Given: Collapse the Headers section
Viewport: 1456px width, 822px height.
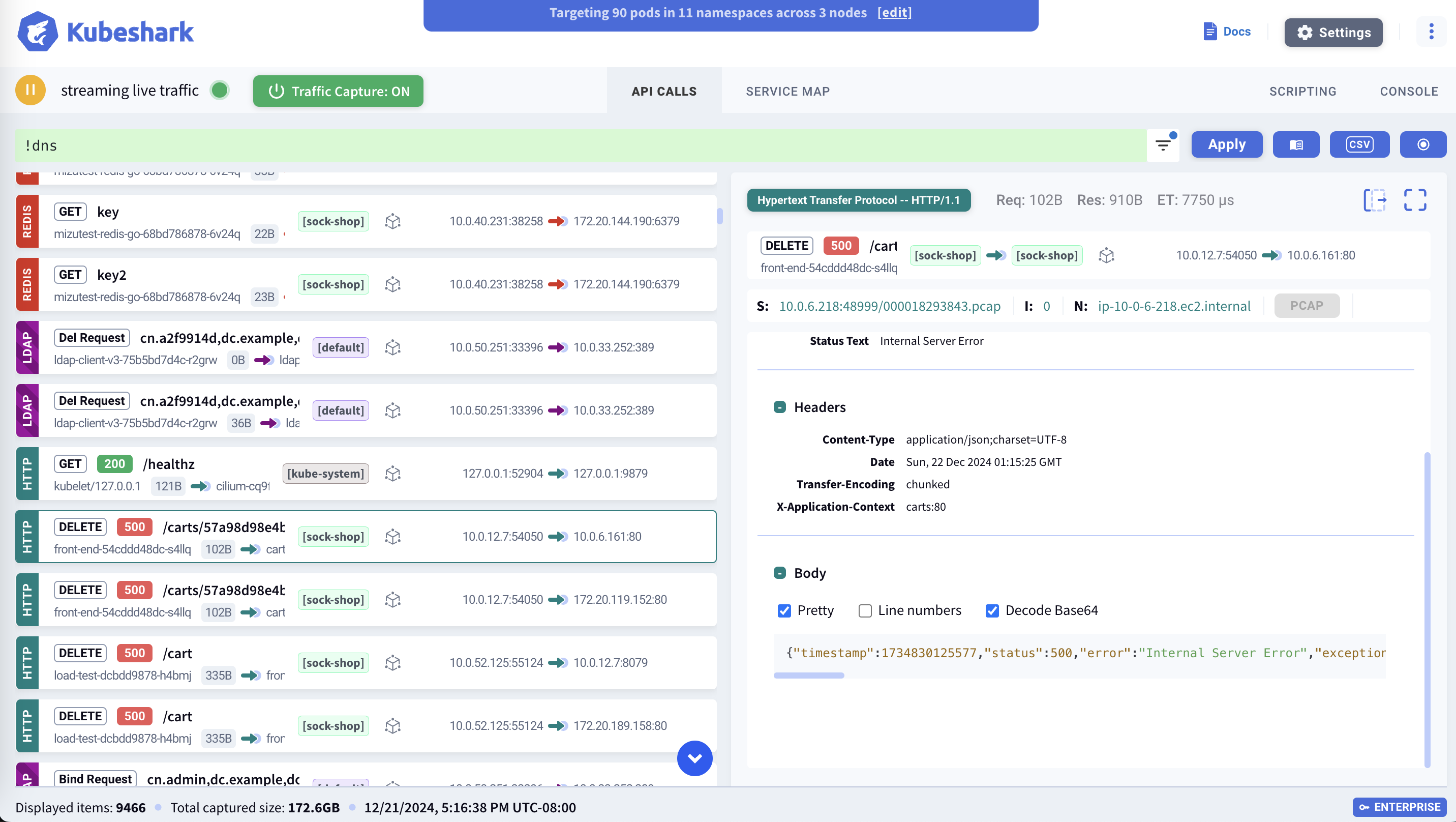Looking at the screenshot, I should pos(780,406).
